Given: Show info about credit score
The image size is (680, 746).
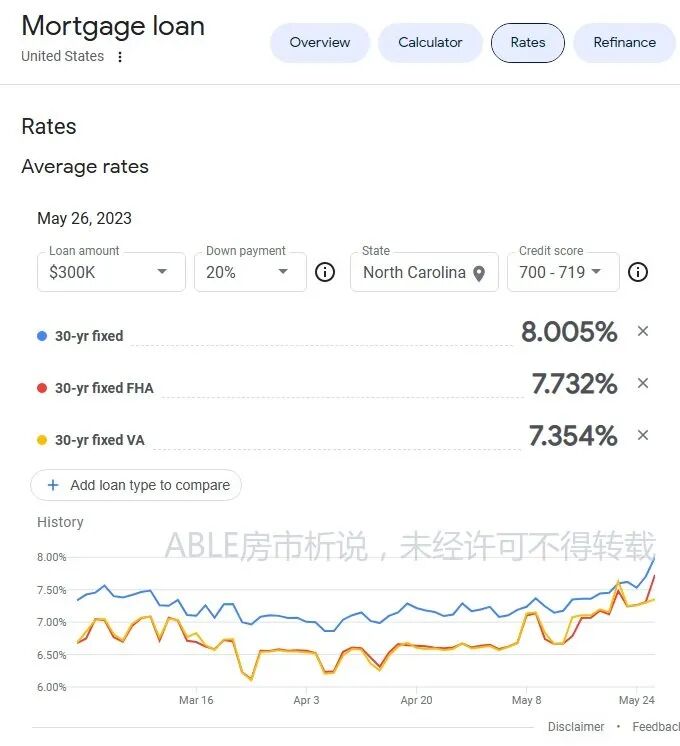Looking at the screenshot, I should (638, 272).
